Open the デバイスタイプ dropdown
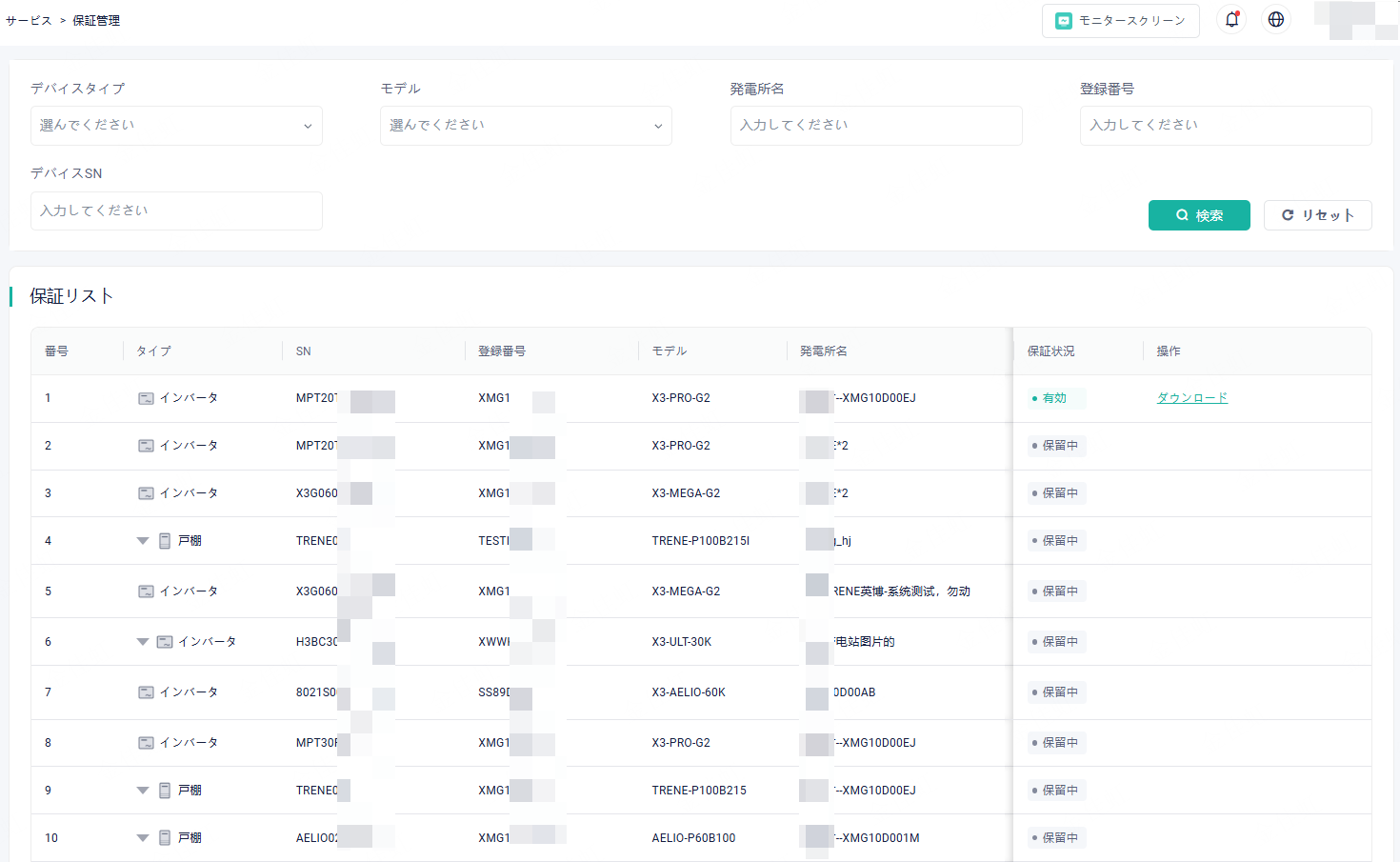The width and height of the screenshot is (1400, 862). [176, 125]
